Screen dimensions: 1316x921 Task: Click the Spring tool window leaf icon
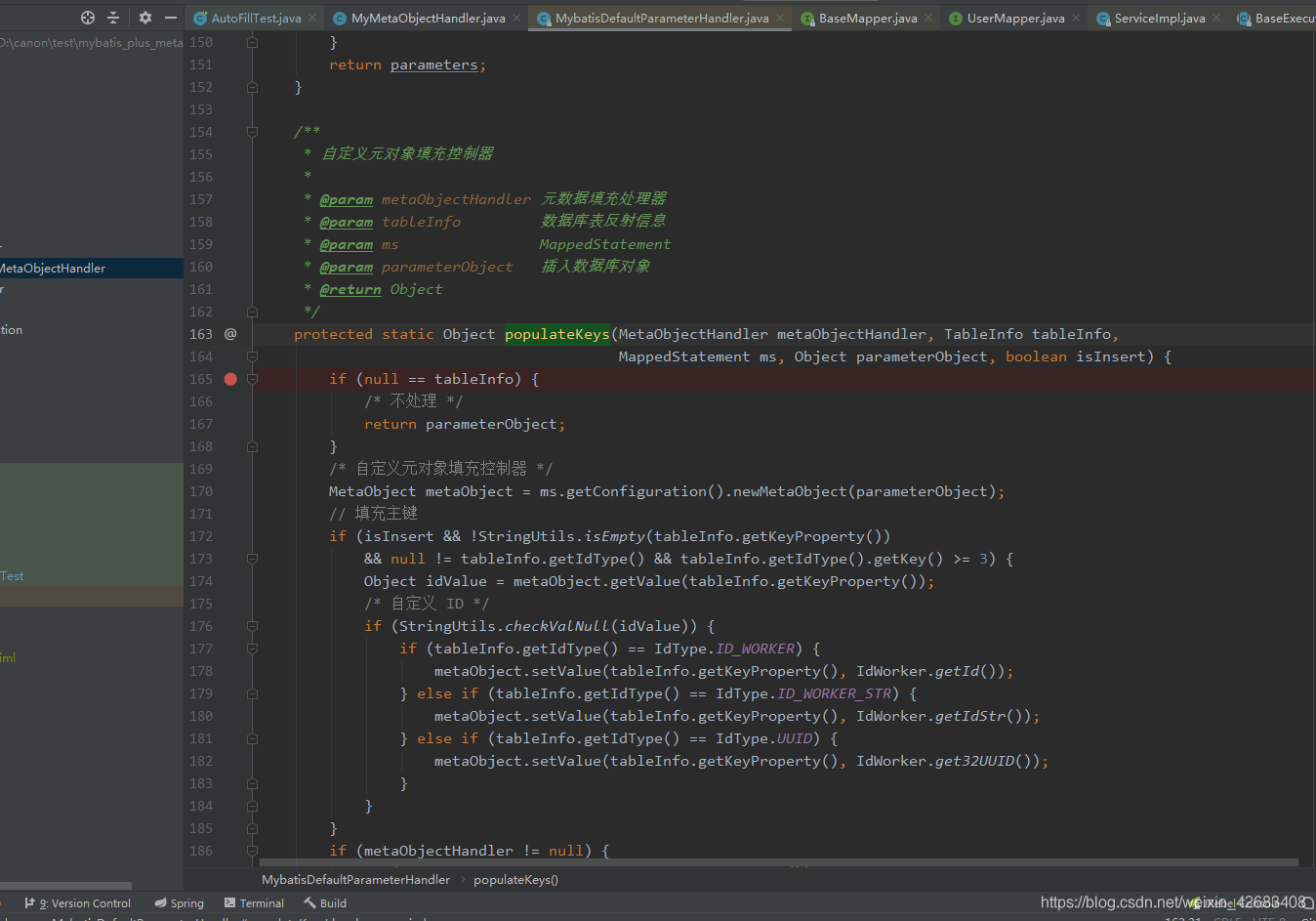160,903
